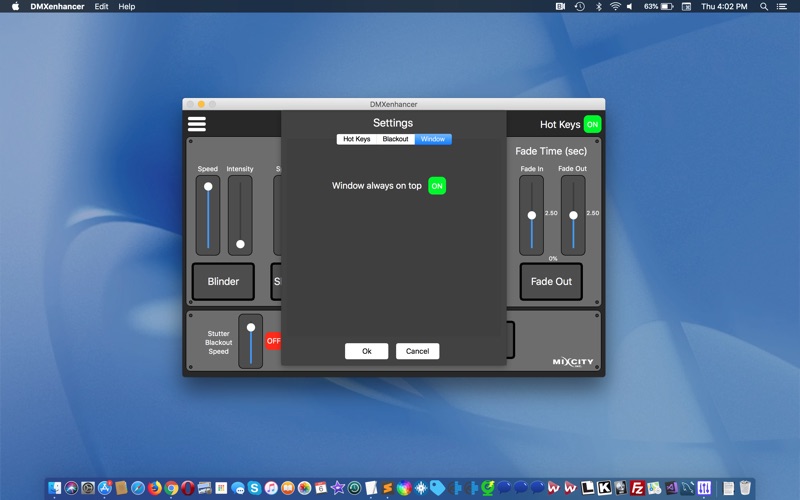Viewport: 800px width, 500px height.
Task: Launch Photos from the Dock
Action: coord(305,488)
